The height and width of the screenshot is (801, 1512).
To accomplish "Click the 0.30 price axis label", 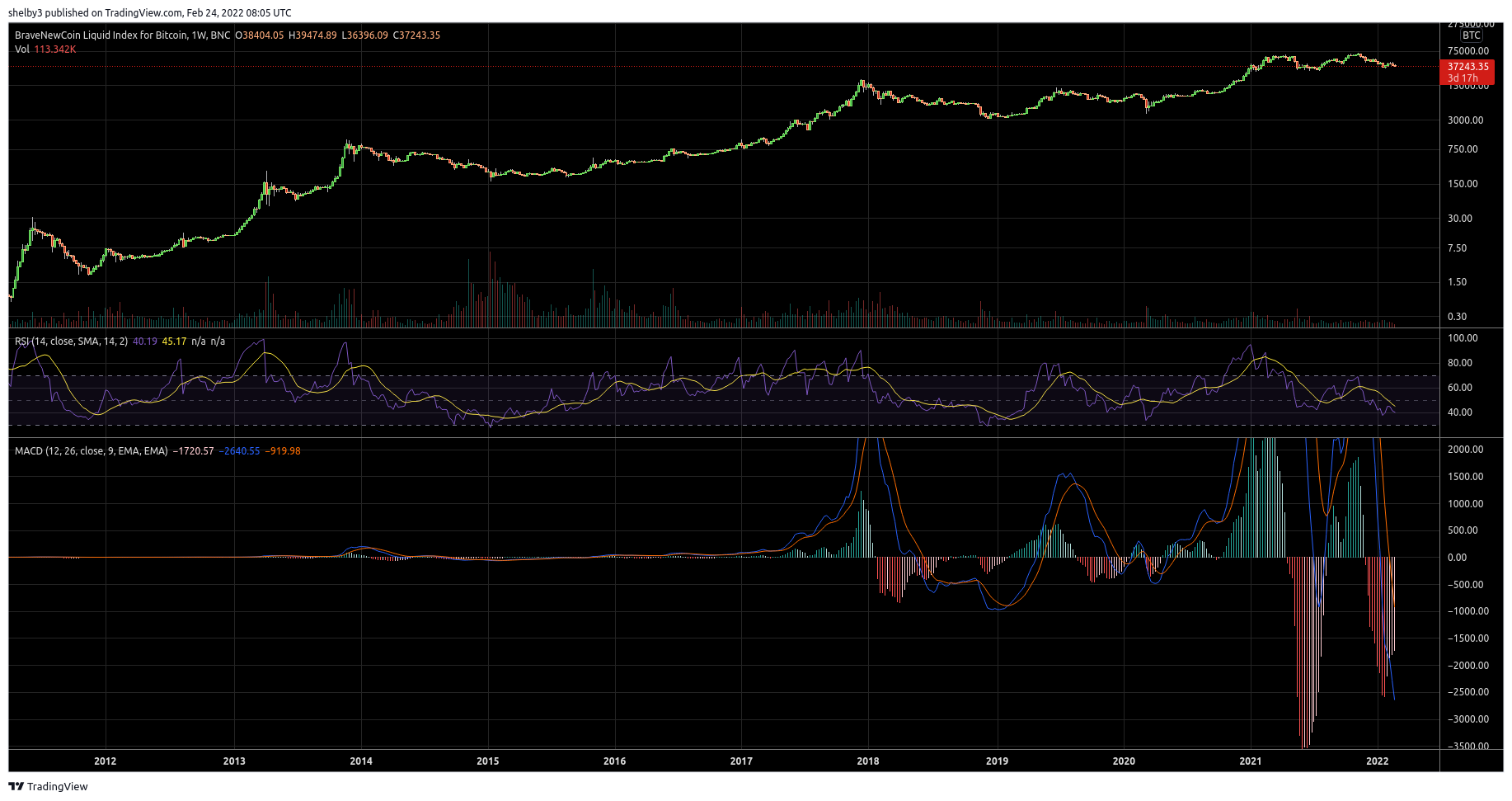I will pos(1458,317).
